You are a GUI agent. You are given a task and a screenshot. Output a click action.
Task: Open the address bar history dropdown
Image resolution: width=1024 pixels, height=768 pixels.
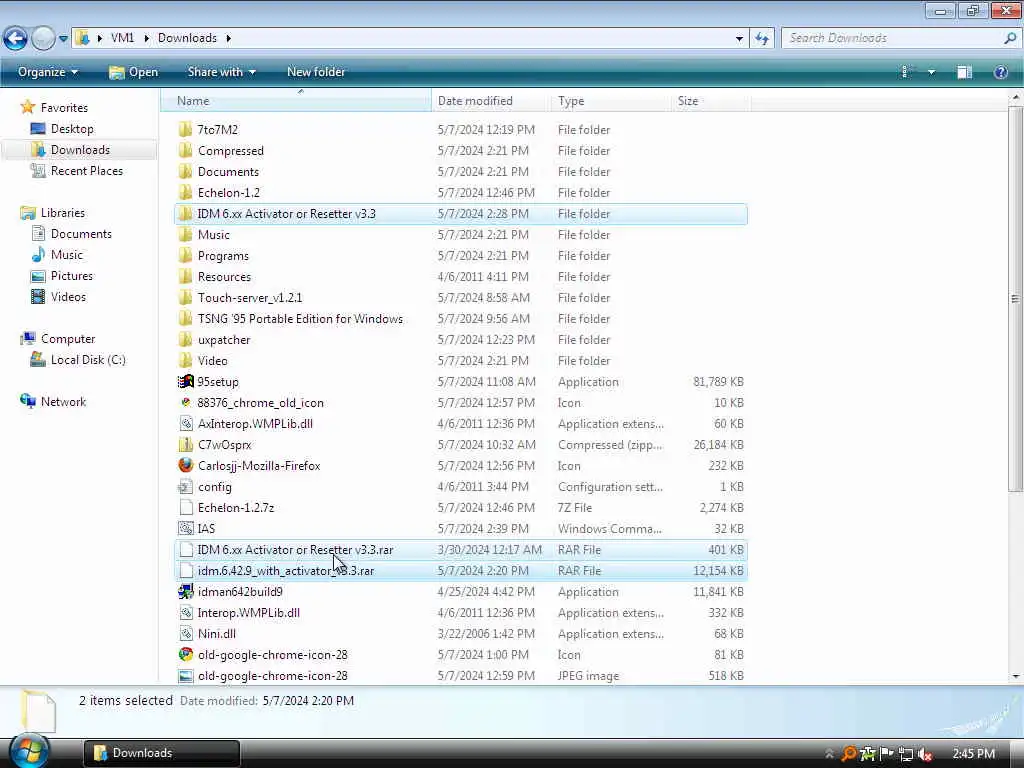click(739, 39)
